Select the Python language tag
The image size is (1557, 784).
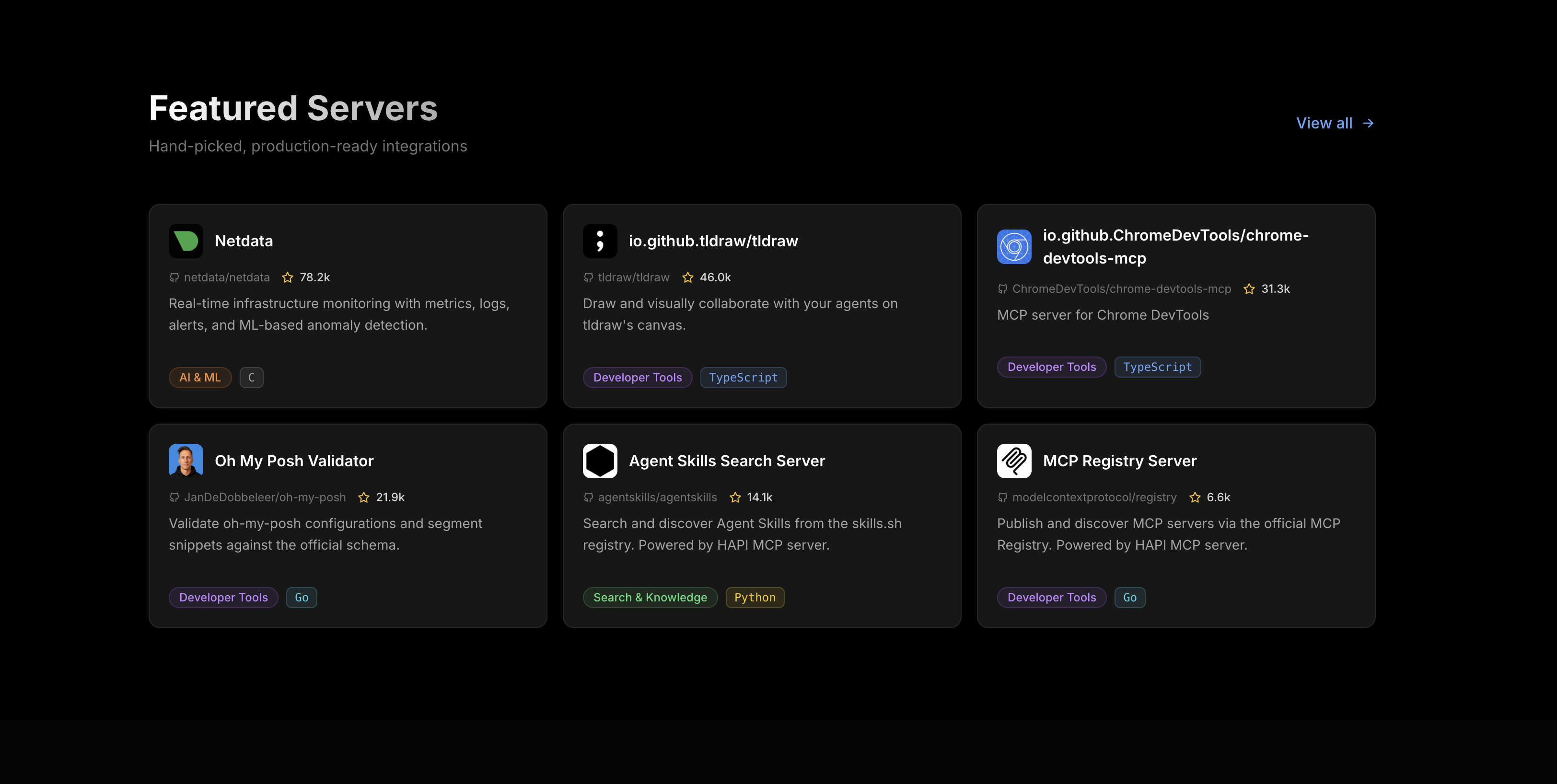[755, 598]
